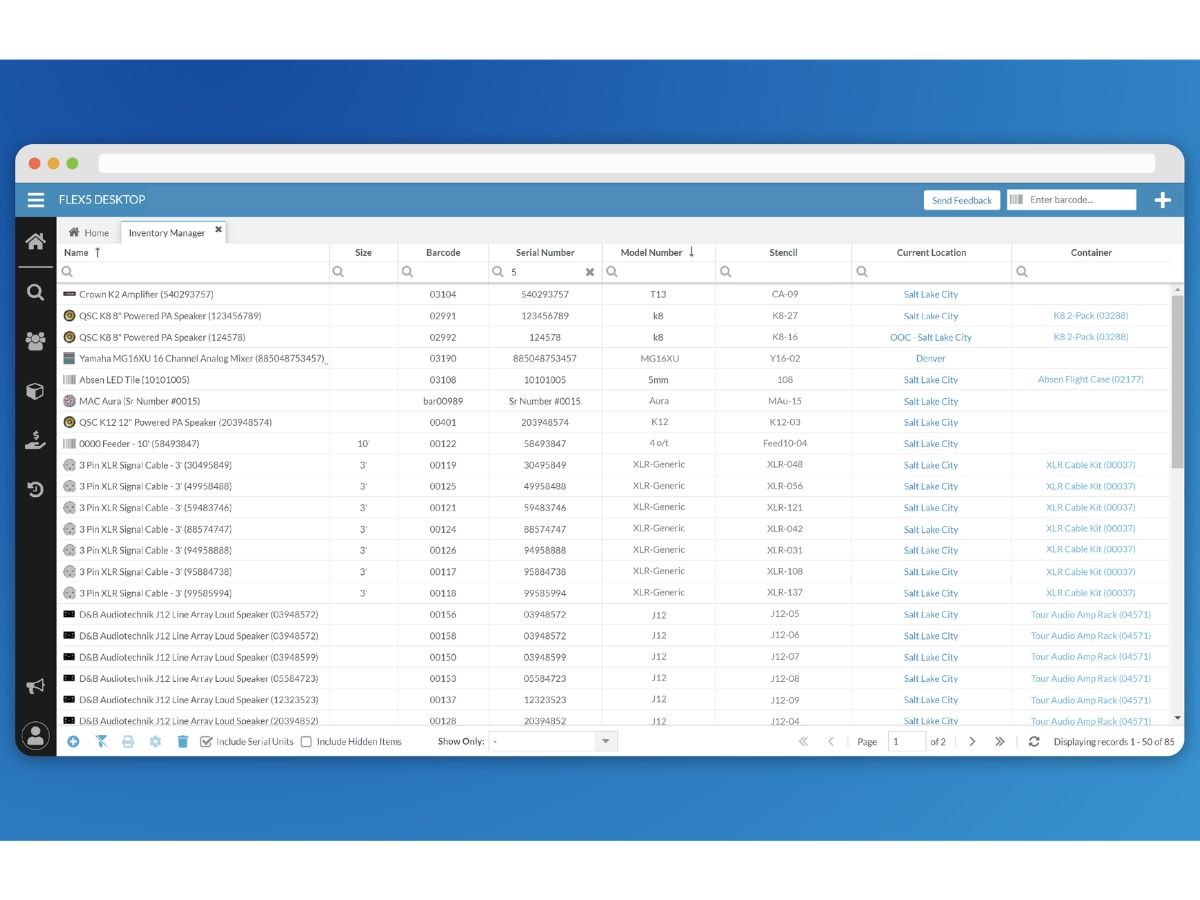
Task: Sort by Current Location column header
Action: coord(931,253)
